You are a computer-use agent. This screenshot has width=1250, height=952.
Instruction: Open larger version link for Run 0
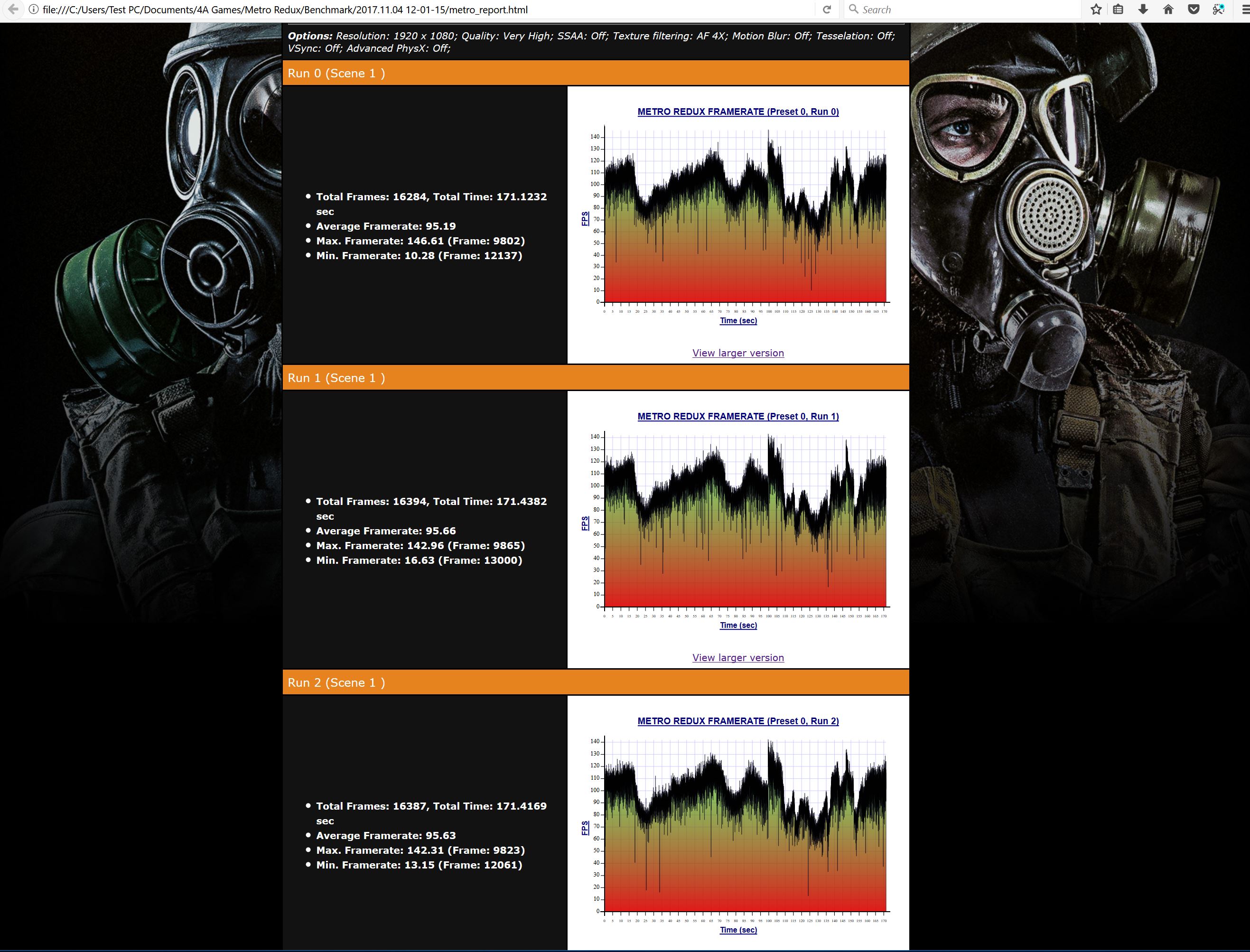coord(738,353)
